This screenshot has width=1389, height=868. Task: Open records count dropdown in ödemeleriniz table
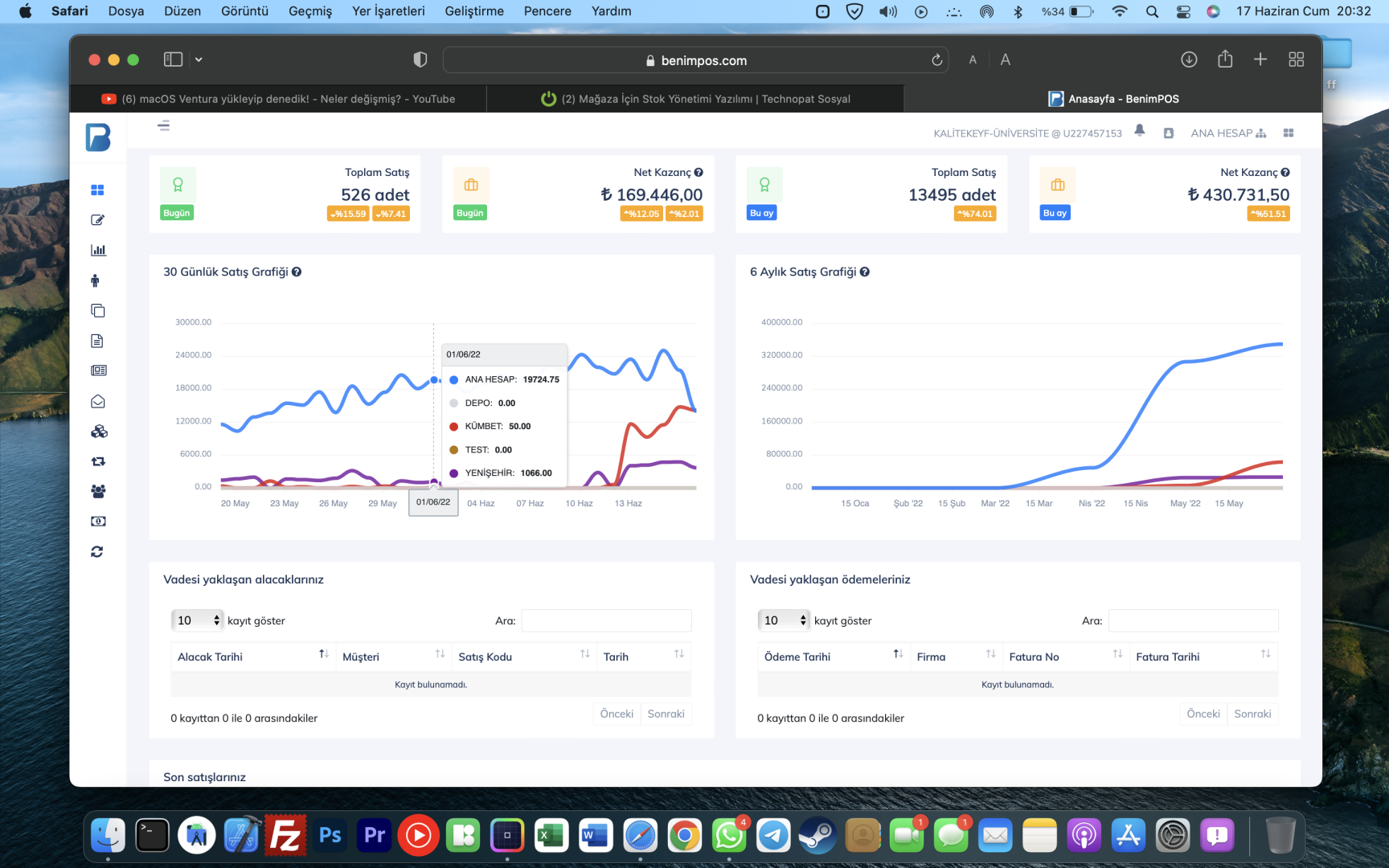tap(783, 620)
